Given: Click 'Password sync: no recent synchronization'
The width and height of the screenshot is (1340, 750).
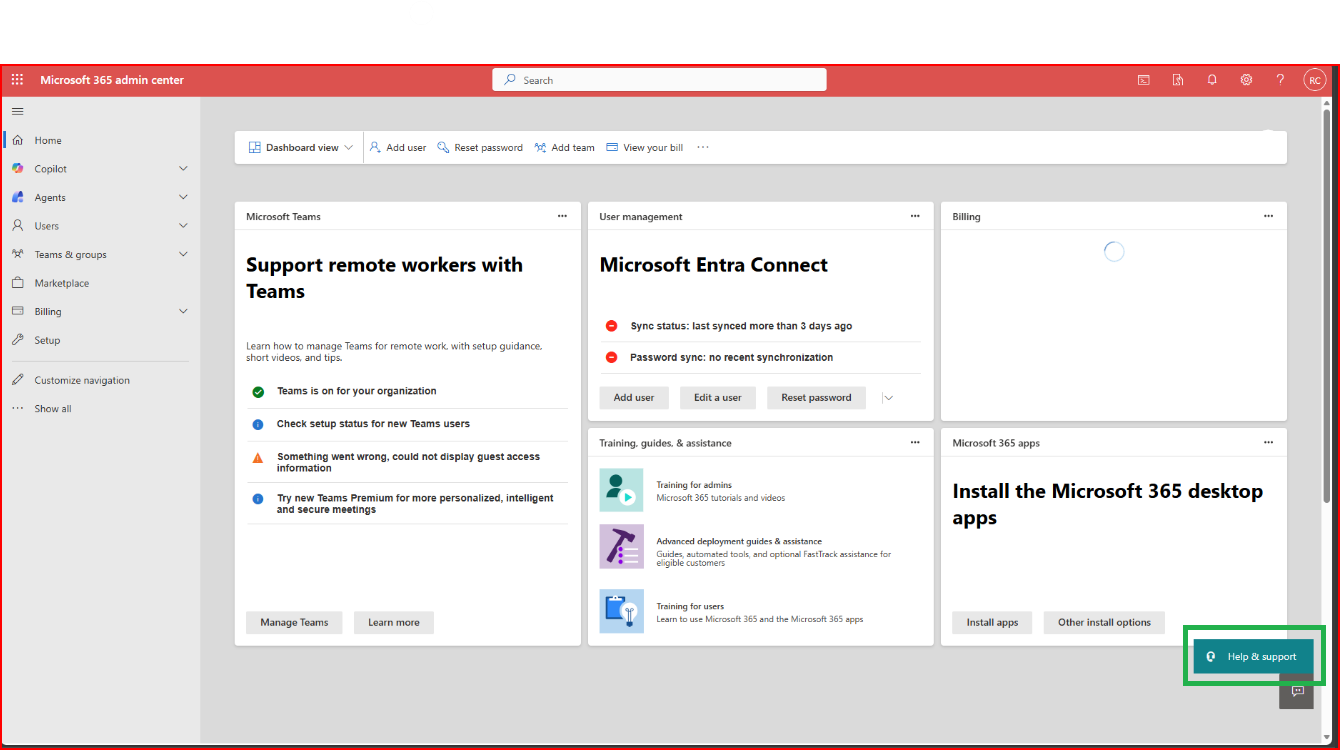Looking at the screenshot, I should click(x=731, y=357).
